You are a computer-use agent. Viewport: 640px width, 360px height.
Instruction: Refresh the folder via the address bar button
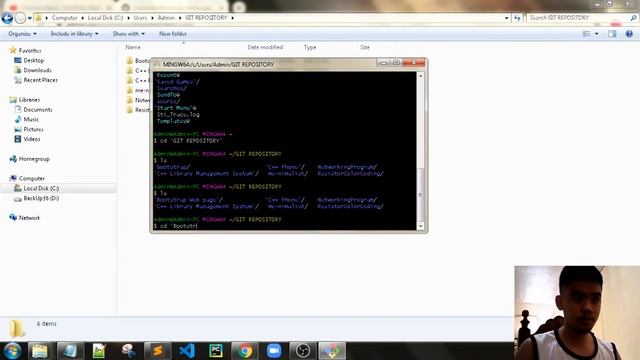[517, 18]
